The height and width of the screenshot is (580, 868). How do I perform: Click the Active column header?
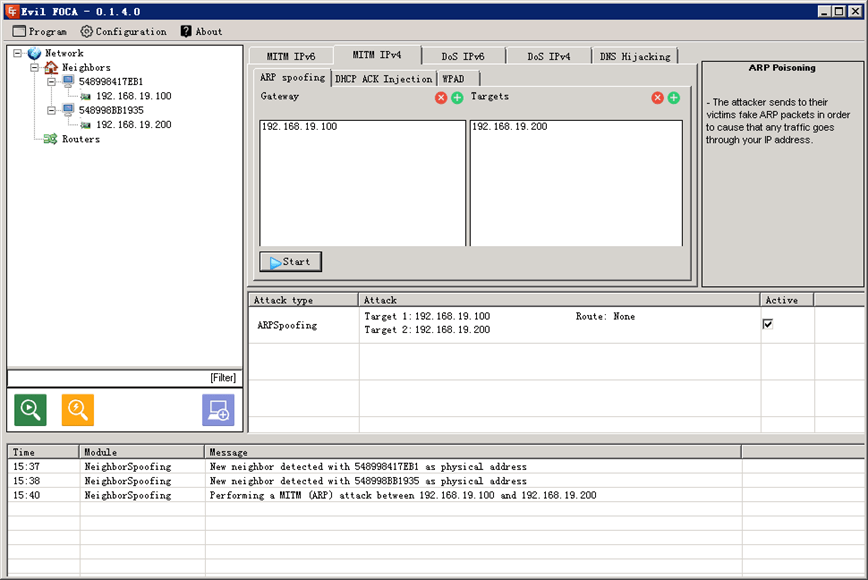[787, 300]
